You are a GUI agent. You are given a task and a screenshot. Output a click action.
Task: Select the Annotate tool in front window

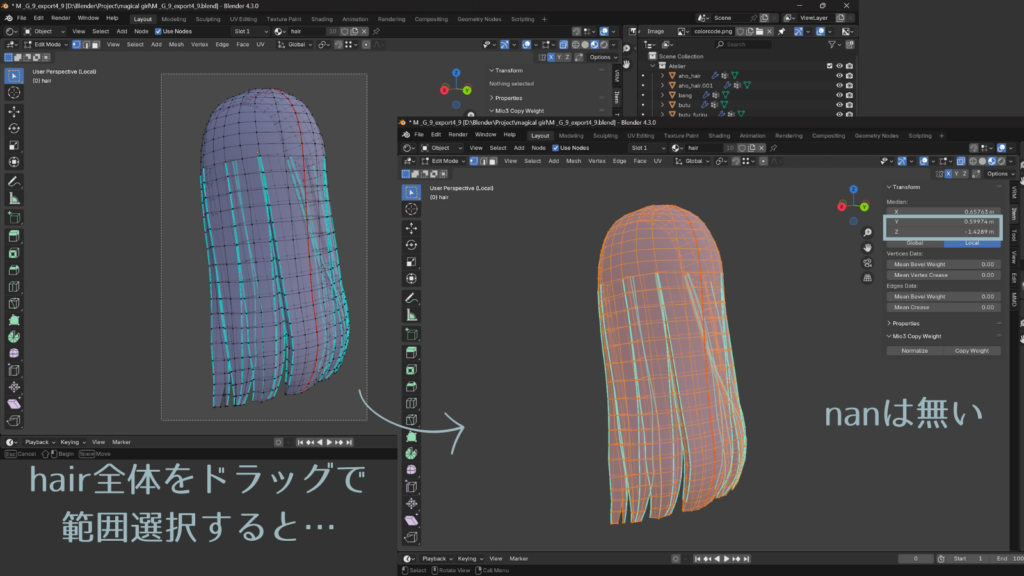coord(411,298)
